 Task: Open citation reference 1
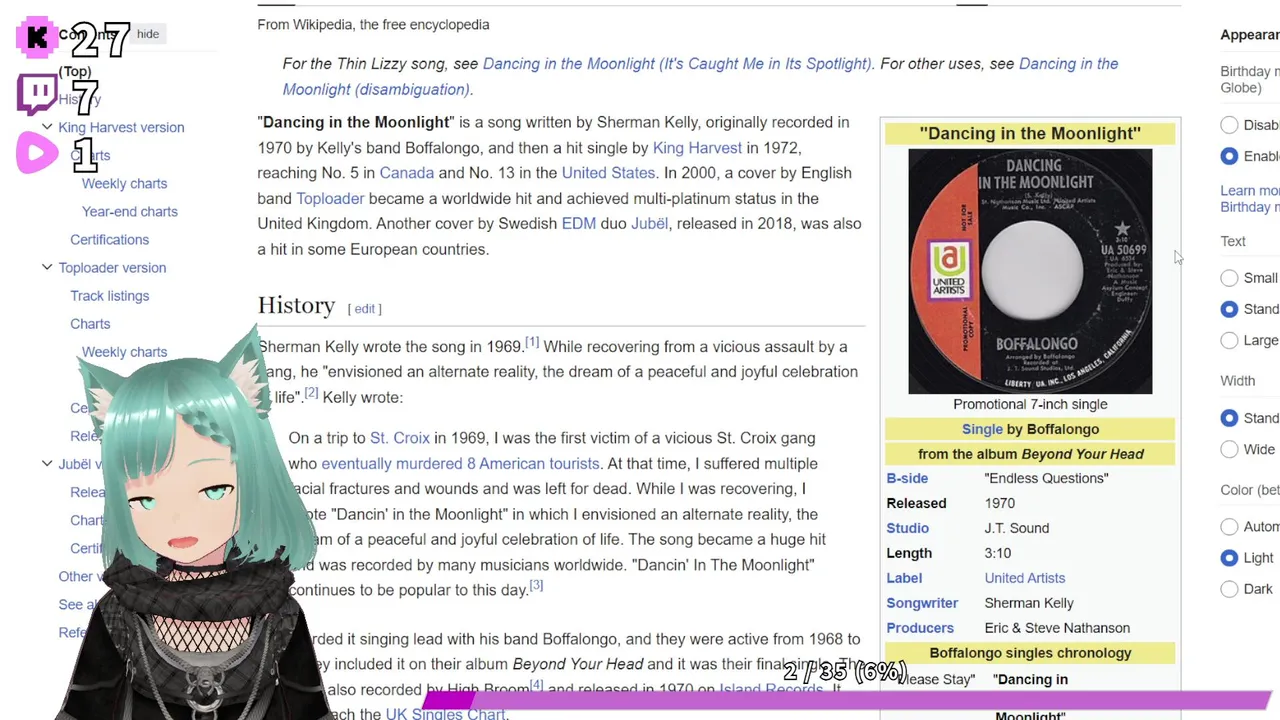point(532,342)
